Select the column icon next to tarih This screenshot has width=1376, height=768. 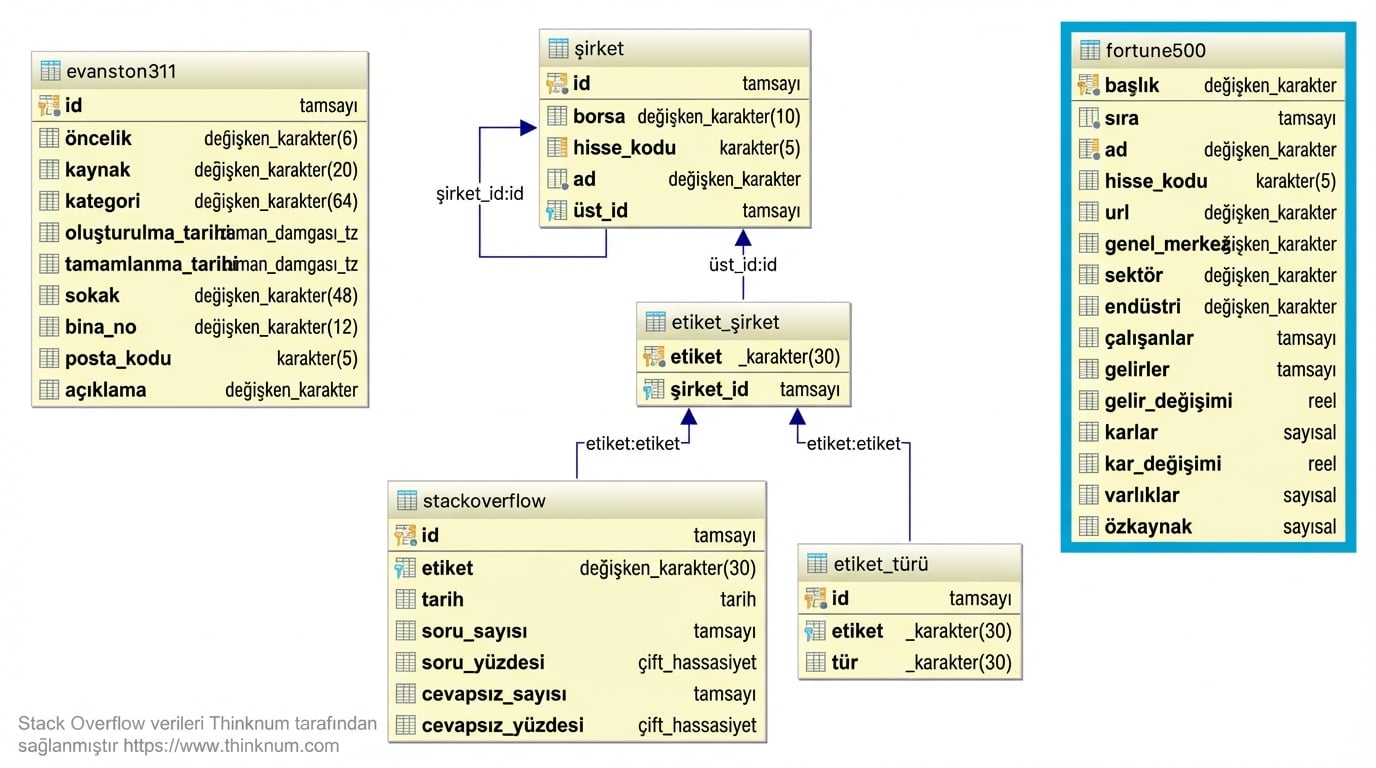coord(406,600)
